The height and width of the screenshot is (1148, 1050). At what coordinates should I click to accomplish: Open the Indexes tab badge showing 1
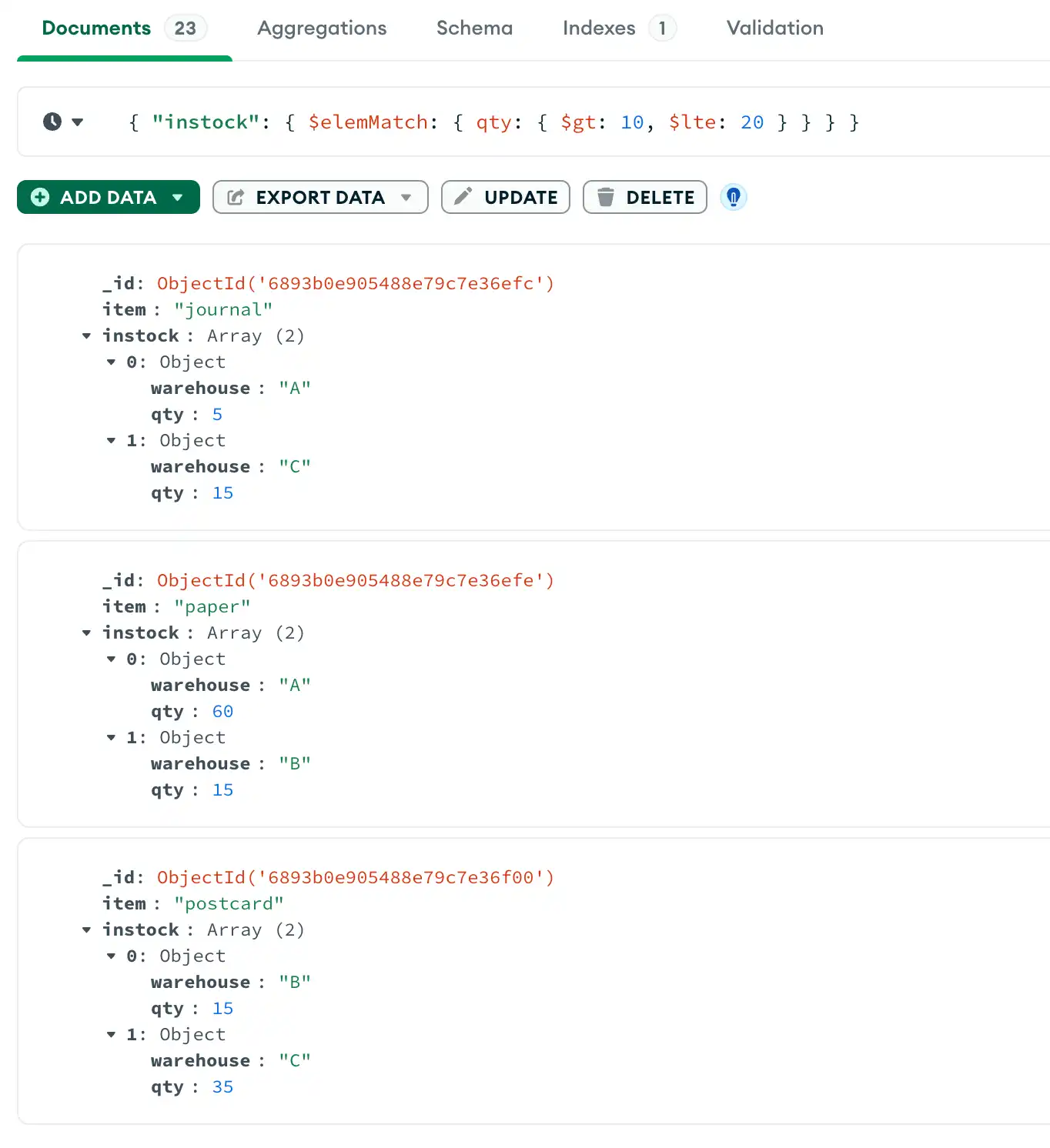[663, 28]
